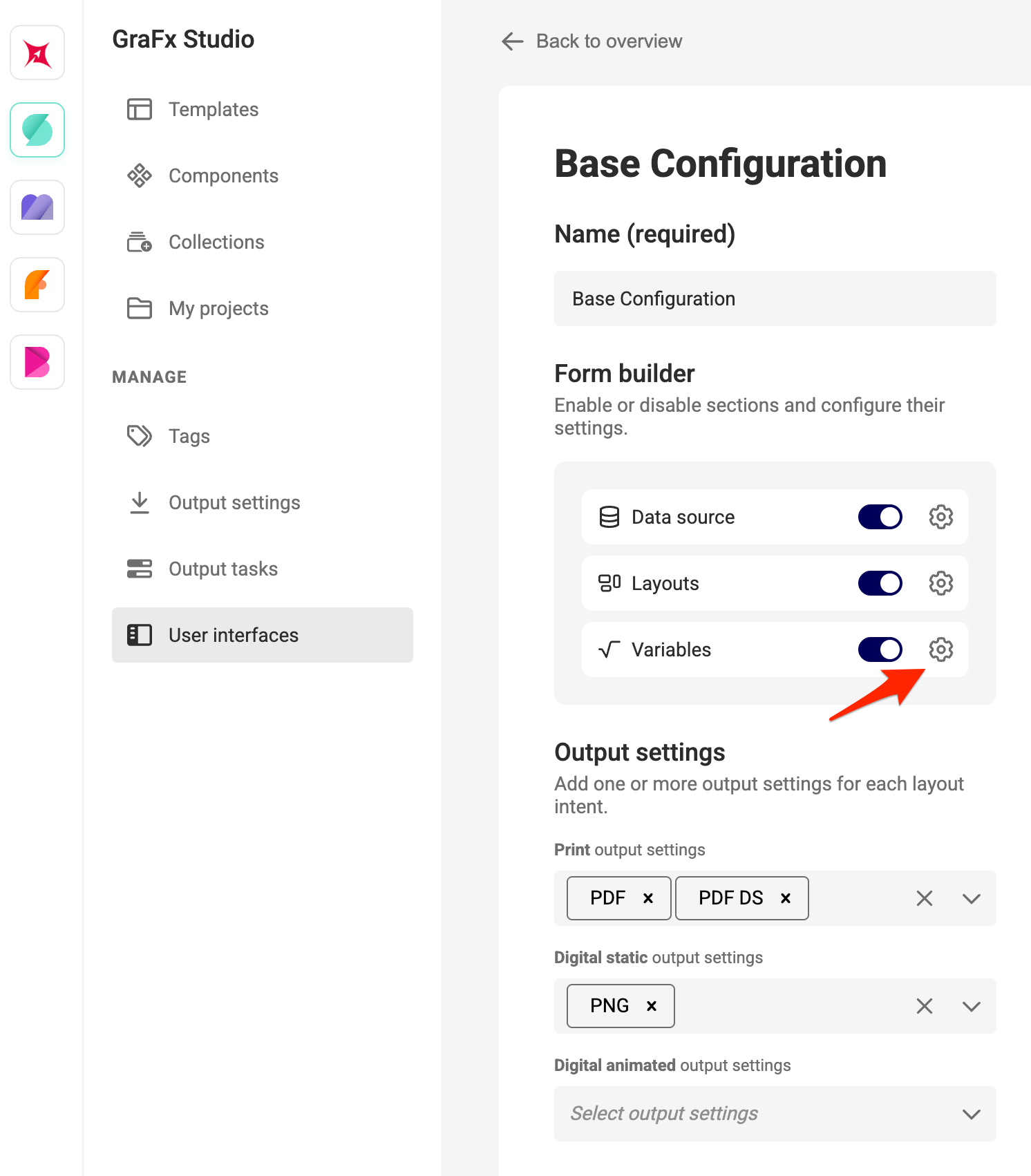Remove the PDF output tag
1031x1176 pixels.
point(648,898)
